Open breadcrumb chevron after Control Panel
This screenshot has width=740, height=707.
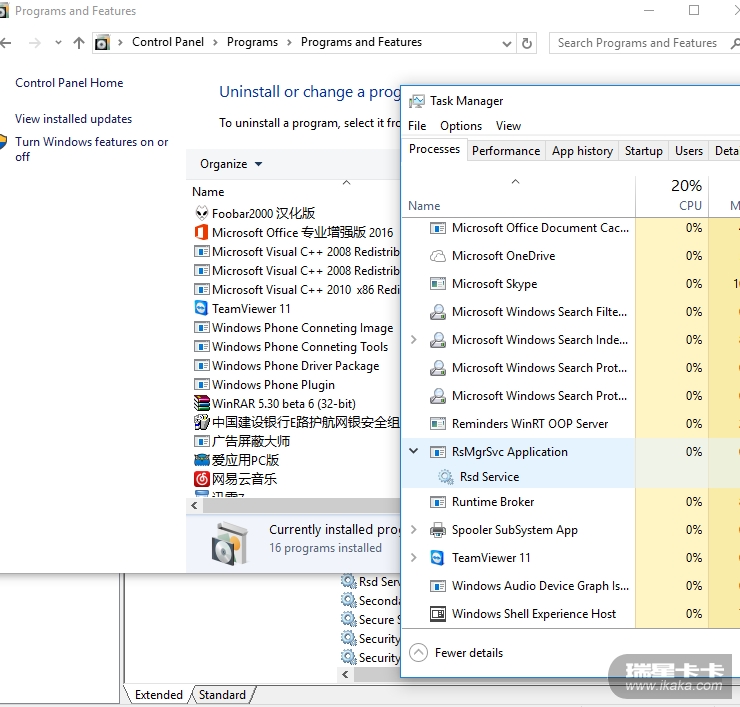(215, 42)
